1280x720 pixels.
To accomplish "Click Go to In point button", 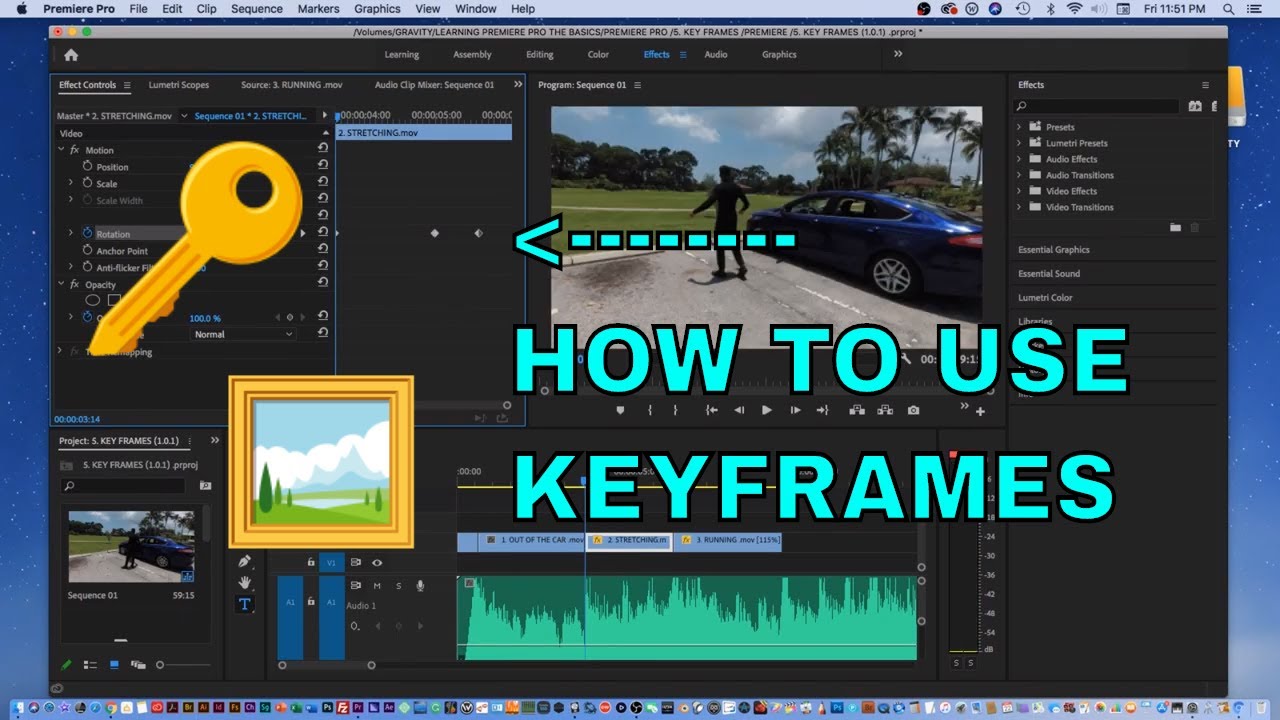I will [x=712, y=410].
